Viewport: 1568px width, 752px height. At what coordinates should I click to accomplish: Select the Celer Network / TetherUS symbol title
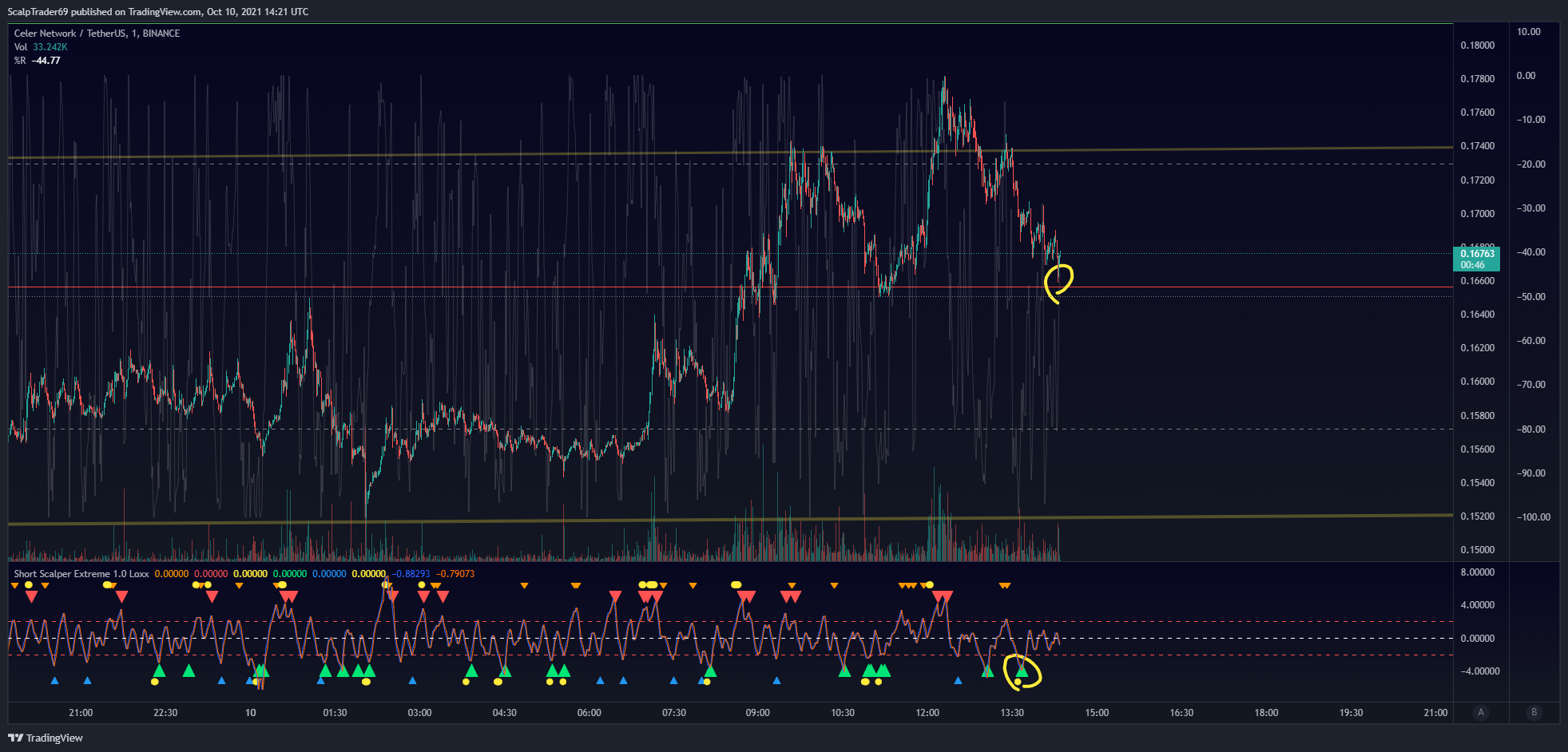coord(97,34)
